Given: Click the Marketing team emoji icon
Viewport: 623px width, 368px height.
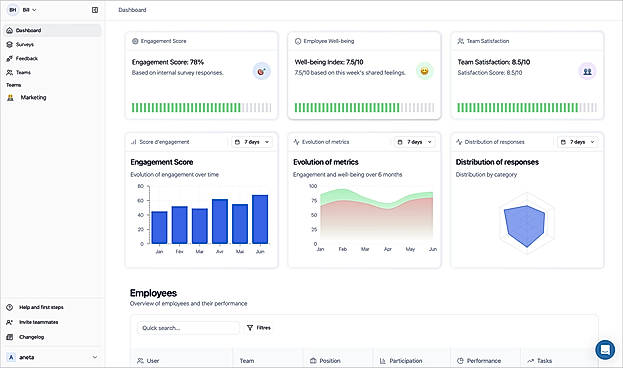Looking at the screenshot, I should (x=10, y=97).
